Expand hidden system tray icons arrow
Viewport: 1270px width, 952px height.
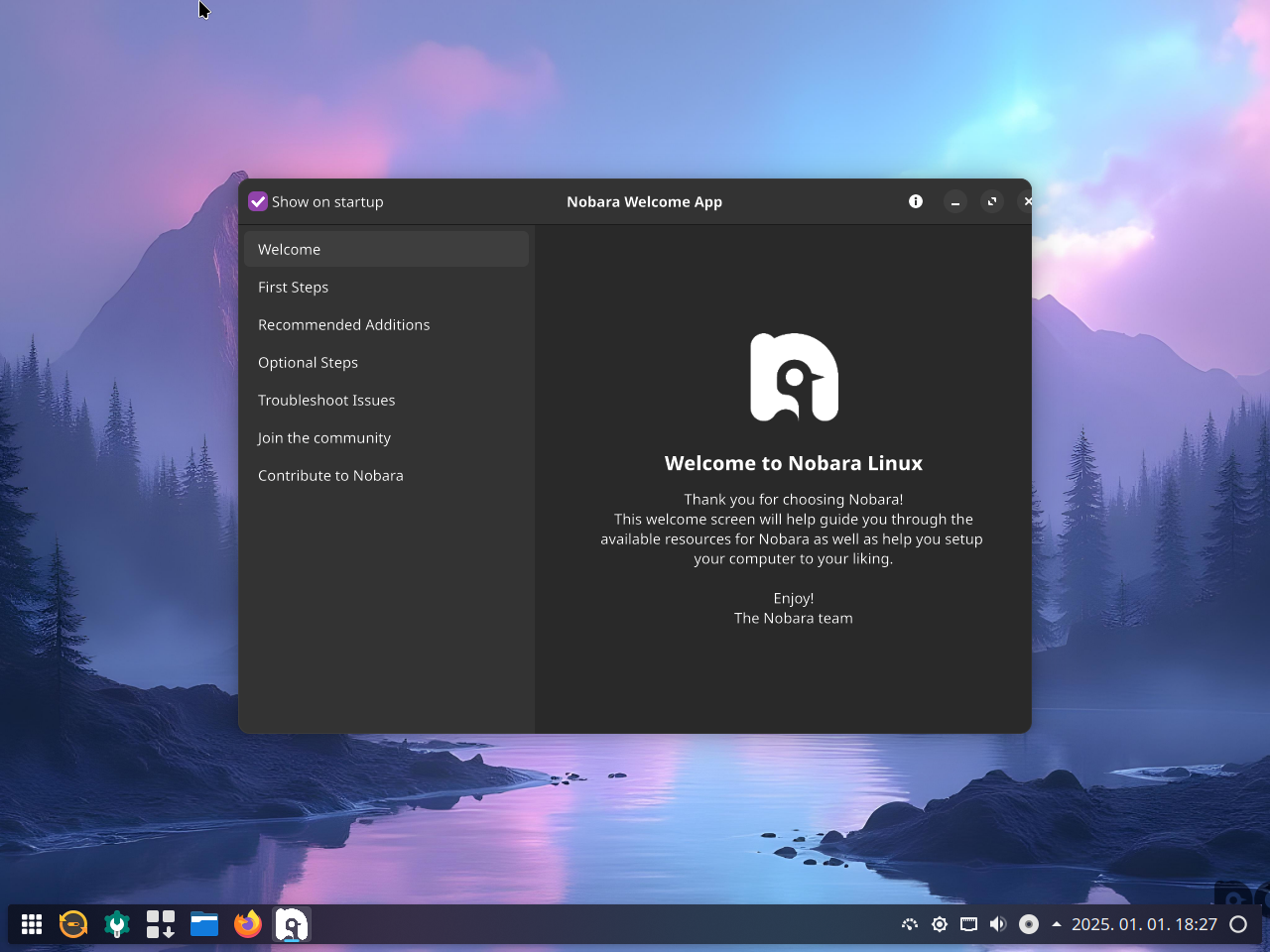1057,924
